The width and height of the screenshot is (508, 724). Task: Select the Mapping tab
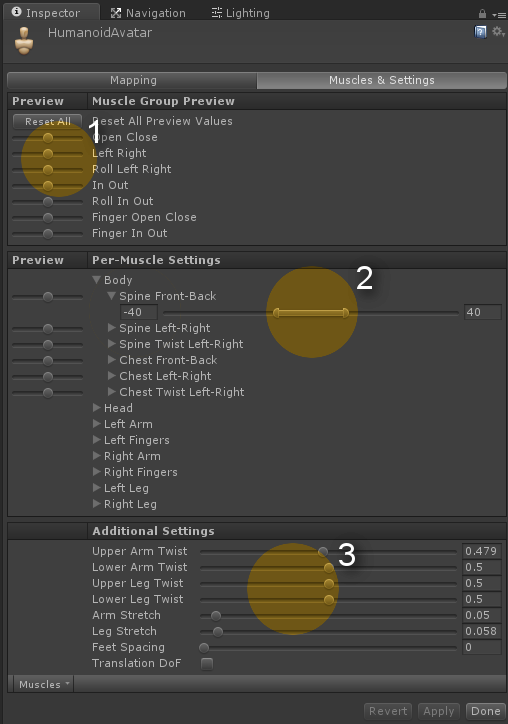[x=133, y=80]
